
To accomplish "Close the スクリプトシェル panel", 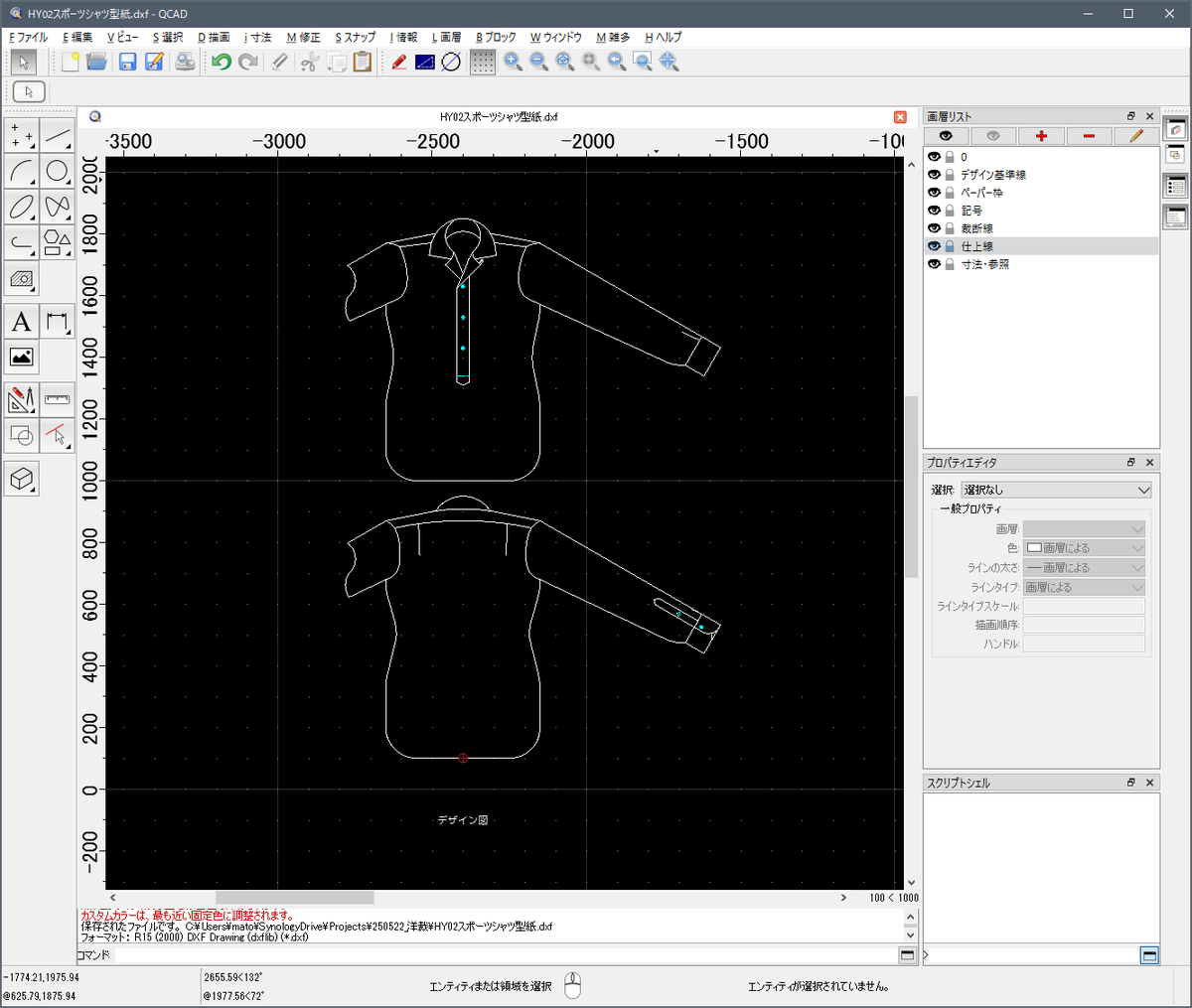I will coord(1150,783).
